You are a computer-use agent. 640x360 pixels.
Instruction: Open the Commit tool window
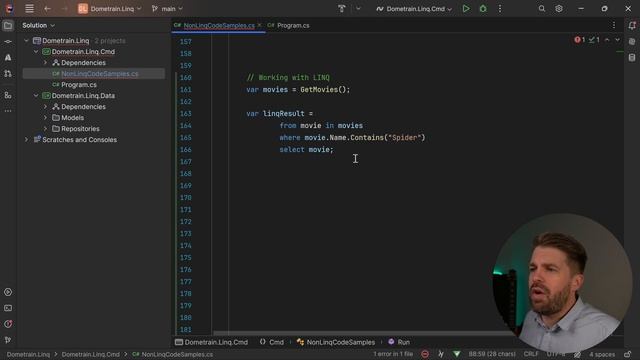pyautogui.click(x=8, y=42)
